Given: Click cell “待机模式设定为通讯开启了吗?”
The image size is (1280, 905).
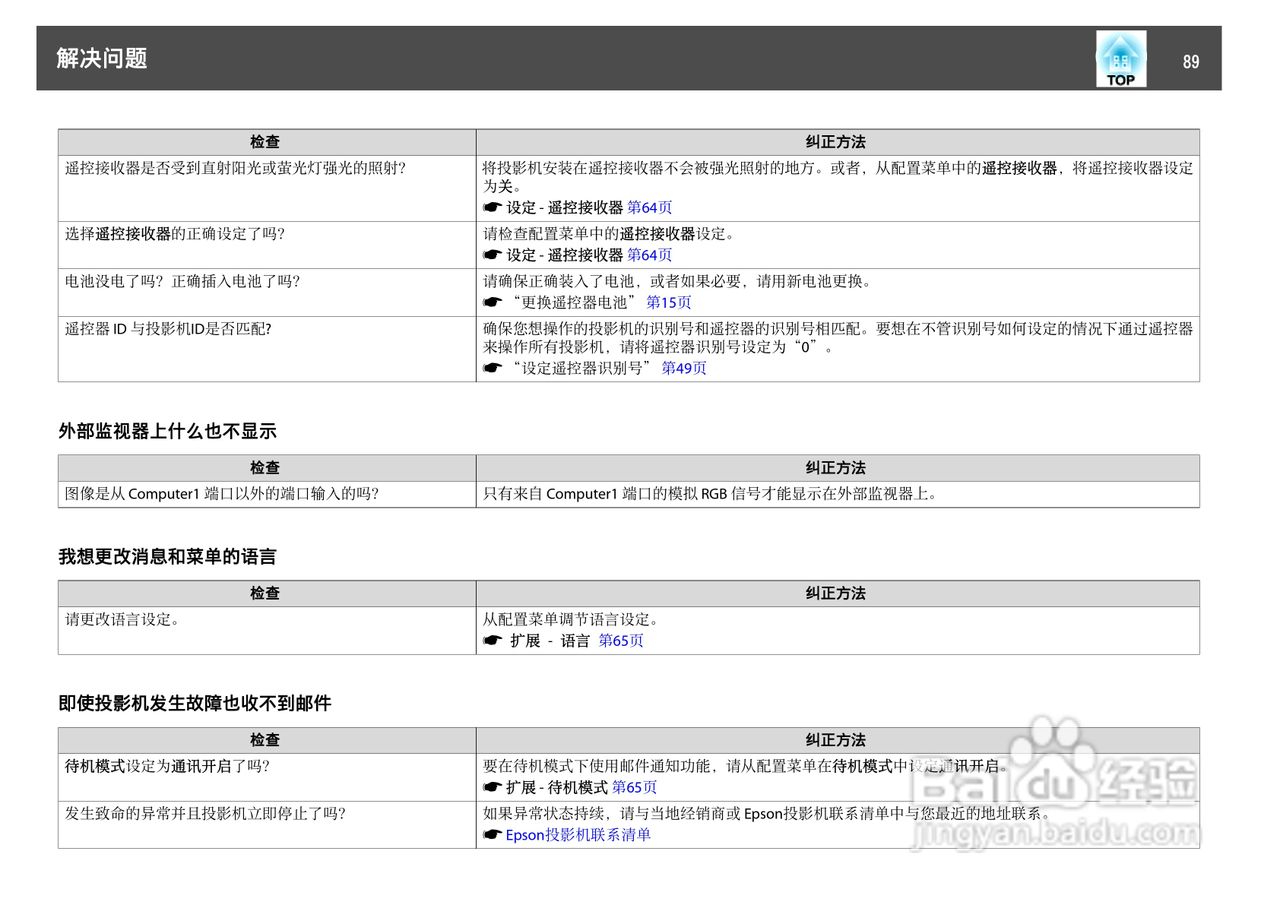Looking at the screenshot, I should (x=267, y=778).
